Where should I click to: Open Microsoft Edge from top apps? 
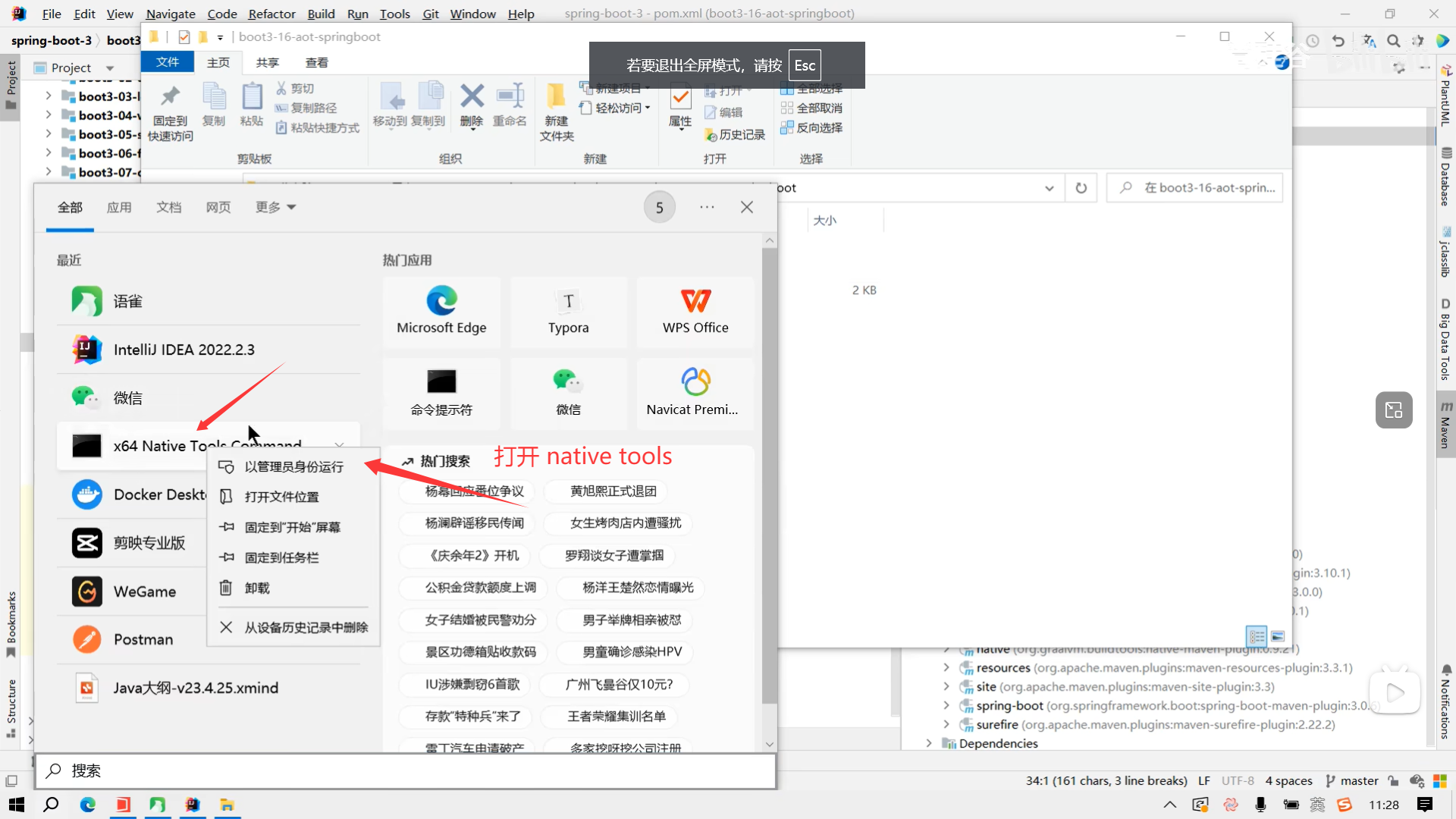[441, 311]
